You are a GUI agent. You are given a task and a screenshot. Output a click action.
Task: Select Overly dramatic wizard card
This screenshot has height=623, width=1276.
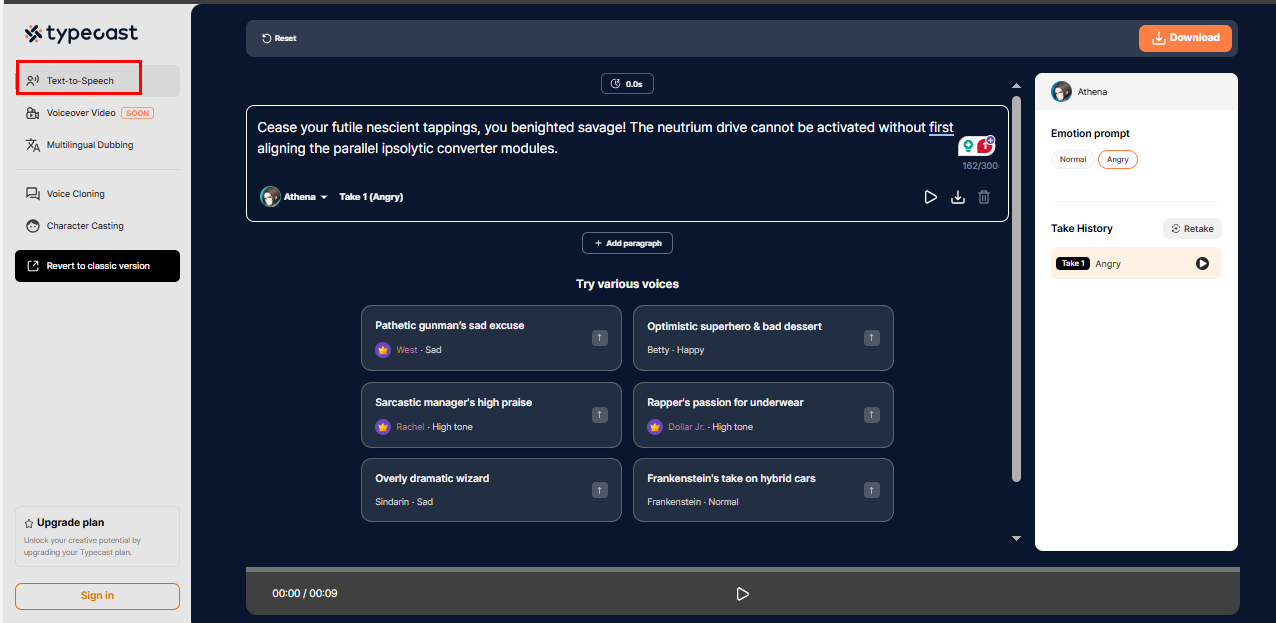pos(491,490)
